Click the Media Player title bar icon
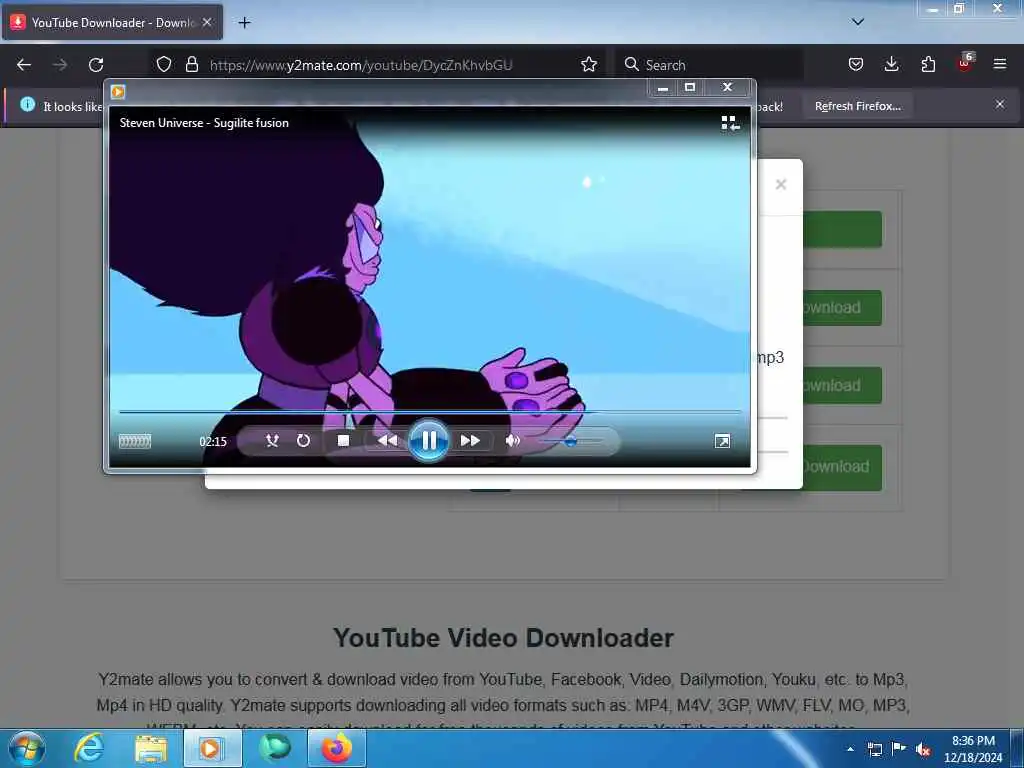 [x=118, y=91]
